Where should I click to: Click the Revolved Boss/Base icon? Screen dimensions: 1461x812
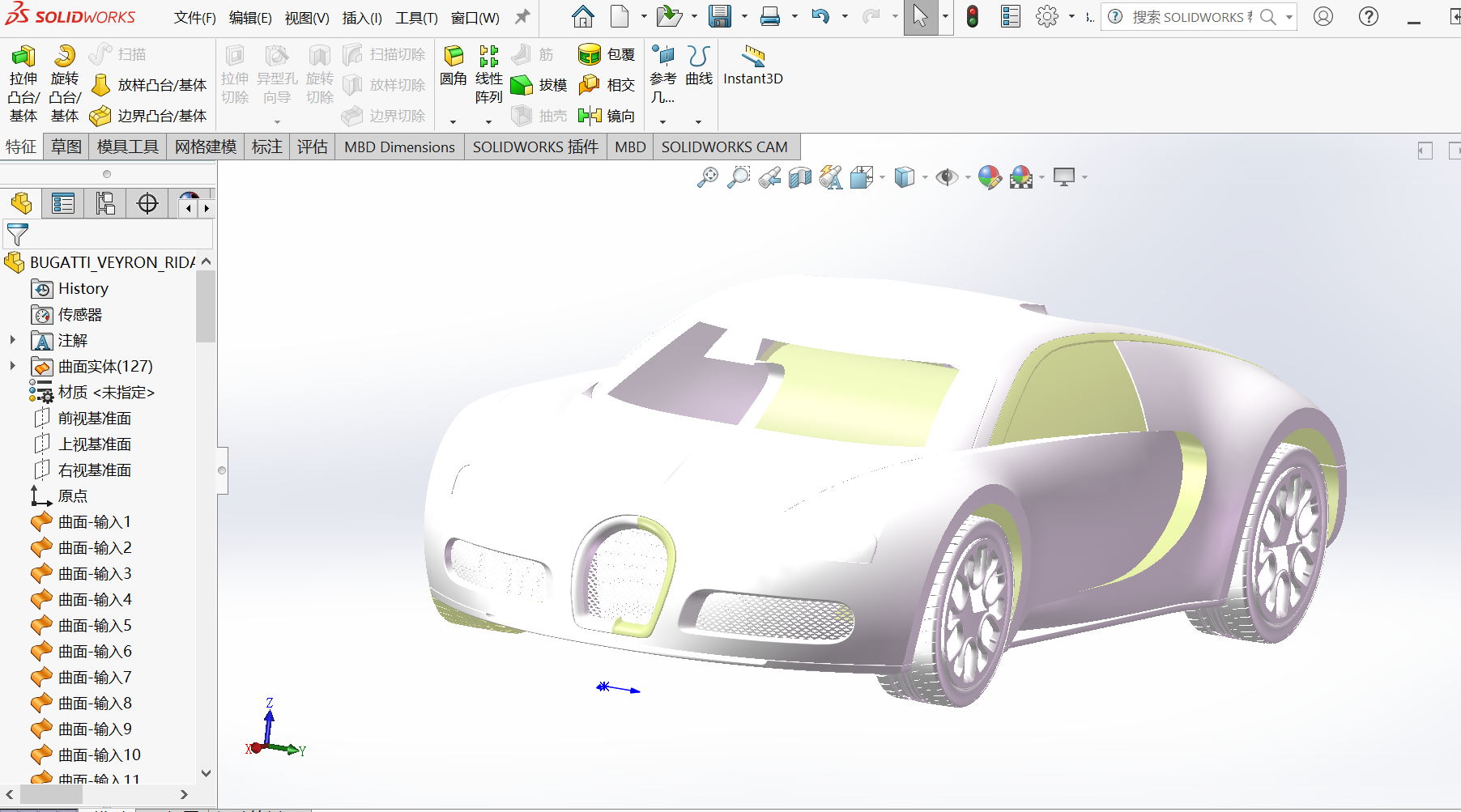tap(64, 56)
